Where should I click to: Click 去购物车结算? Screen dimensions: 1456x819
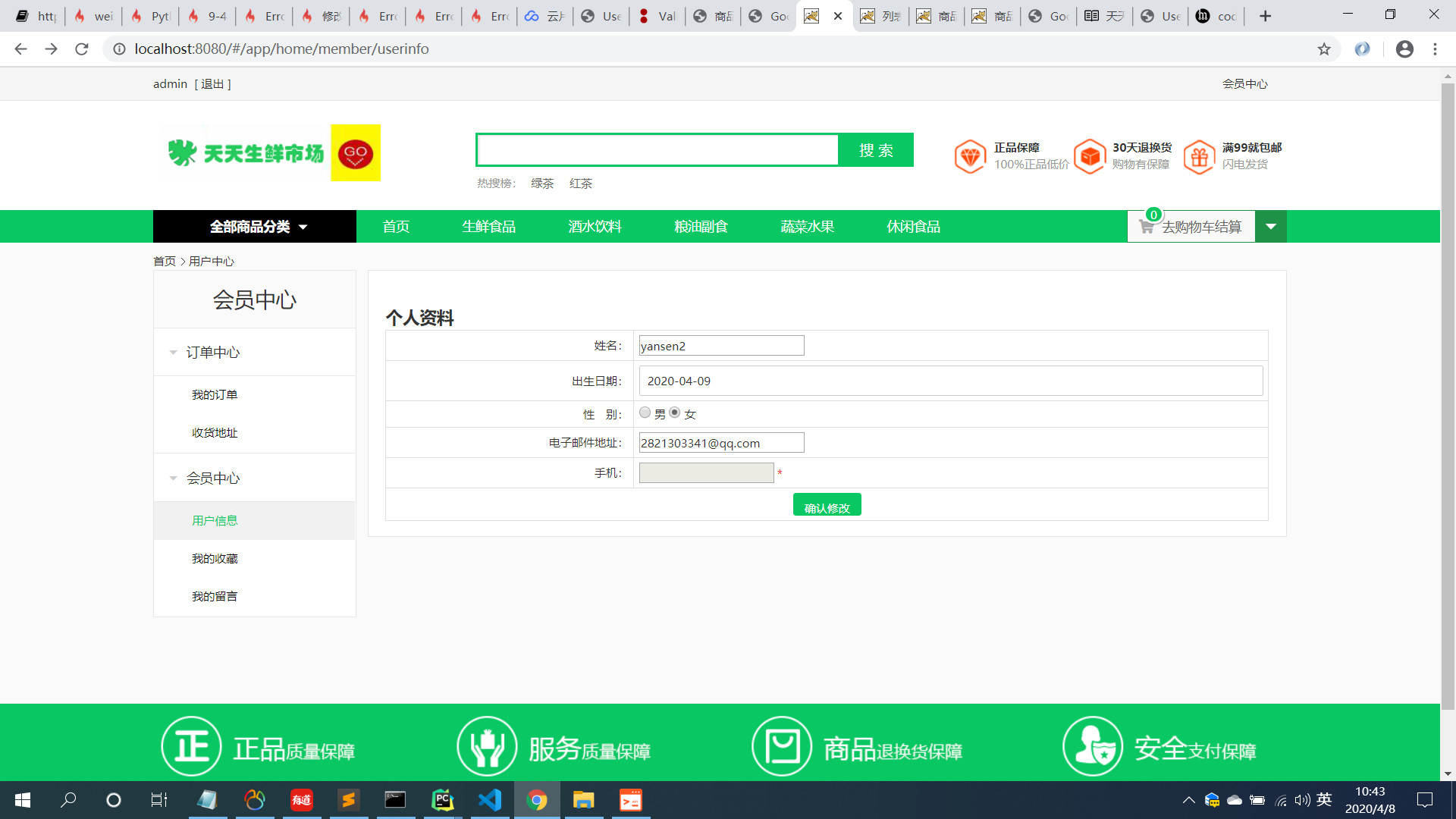(1202, 227)
